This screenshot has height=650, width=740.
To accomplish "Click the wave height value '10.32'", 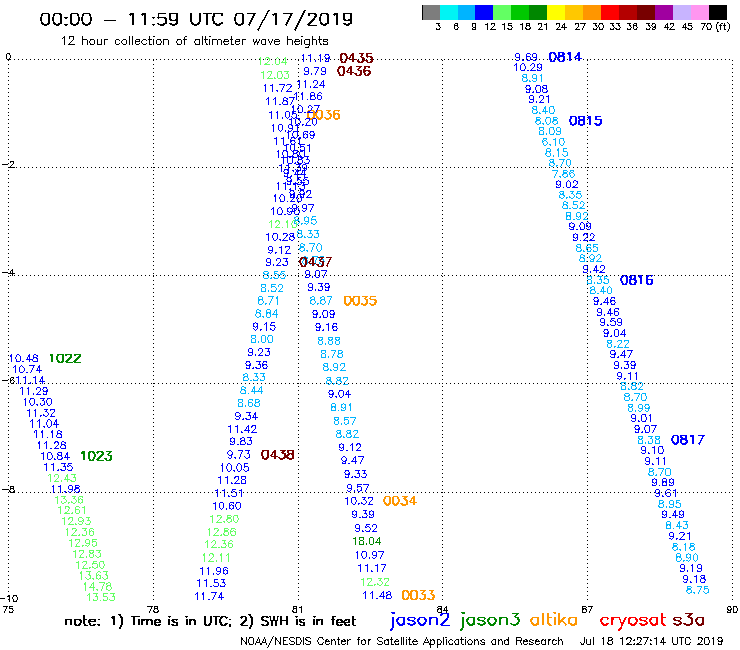I will click(359, 501).
